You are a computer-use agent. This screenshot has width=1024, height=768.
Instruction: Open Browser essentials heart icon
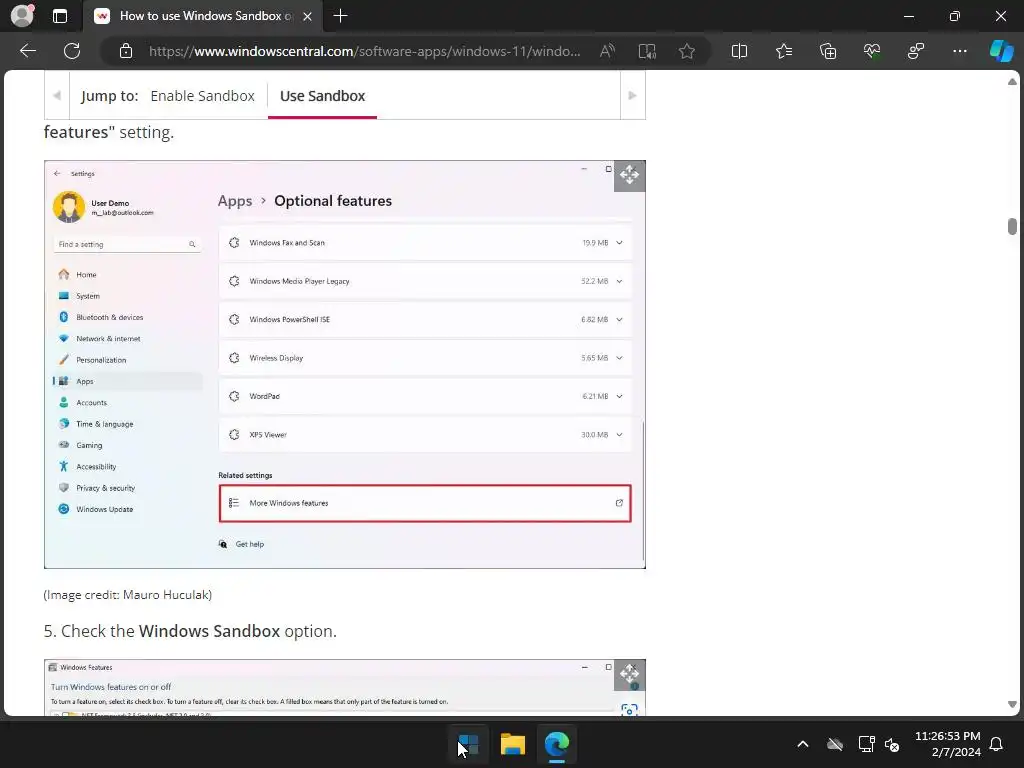pyautogui.click(x=872, y=51)
